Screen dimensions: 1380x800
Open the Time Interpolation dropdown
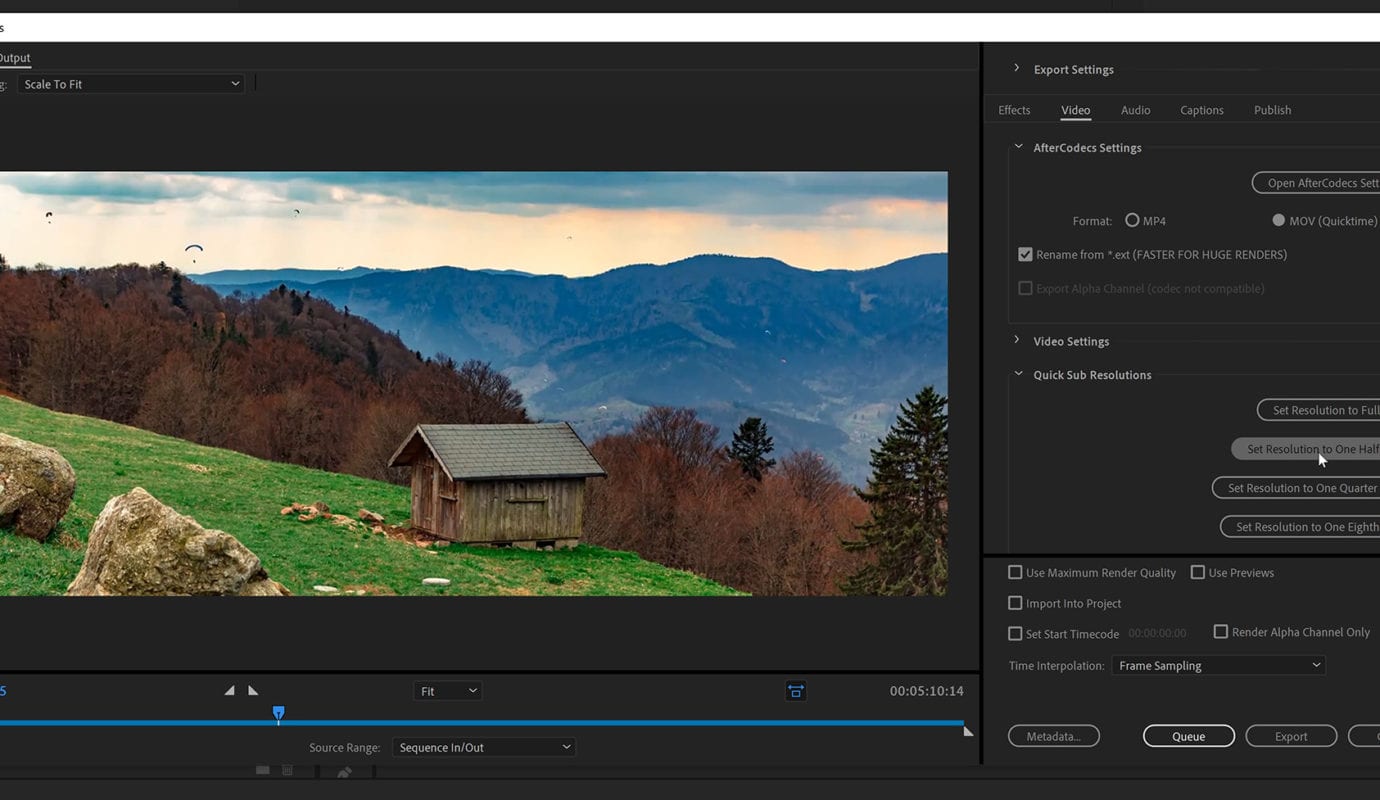pyautogui.click(x=1218, y=666)
